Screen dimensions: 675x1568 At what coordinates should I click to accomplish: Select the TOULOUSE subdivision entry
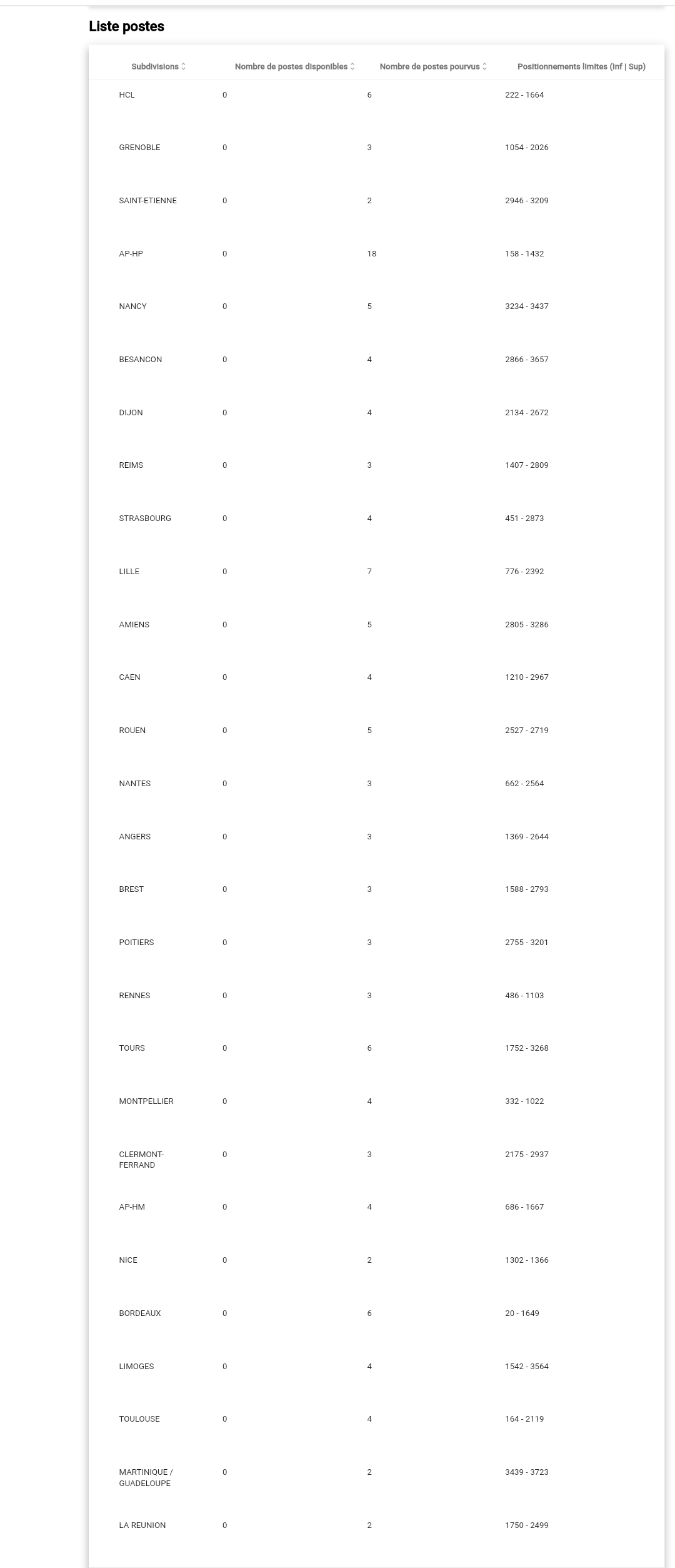(139, 1419)
